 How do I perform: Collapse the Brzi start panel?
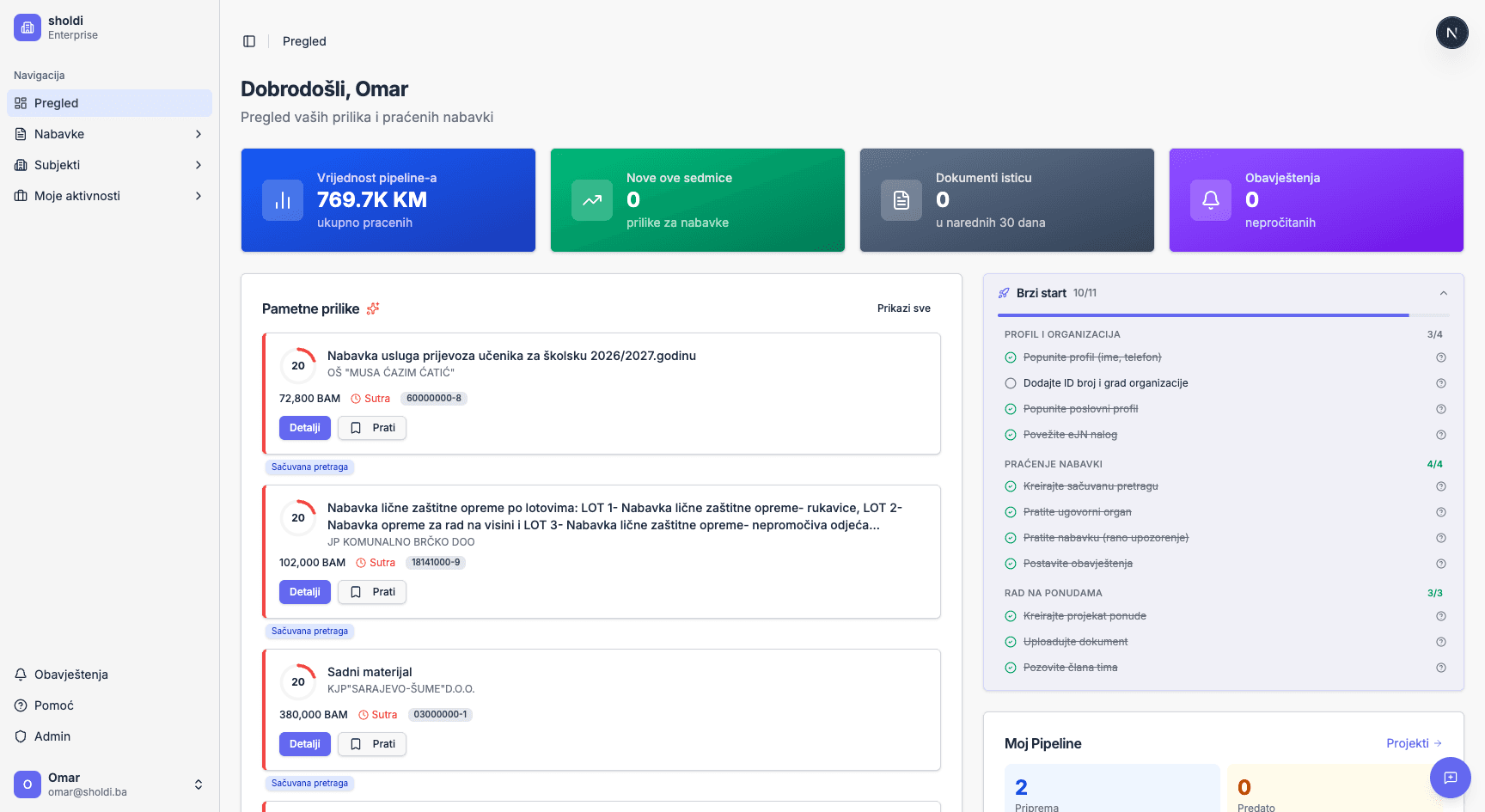(x=1444, y=293)
